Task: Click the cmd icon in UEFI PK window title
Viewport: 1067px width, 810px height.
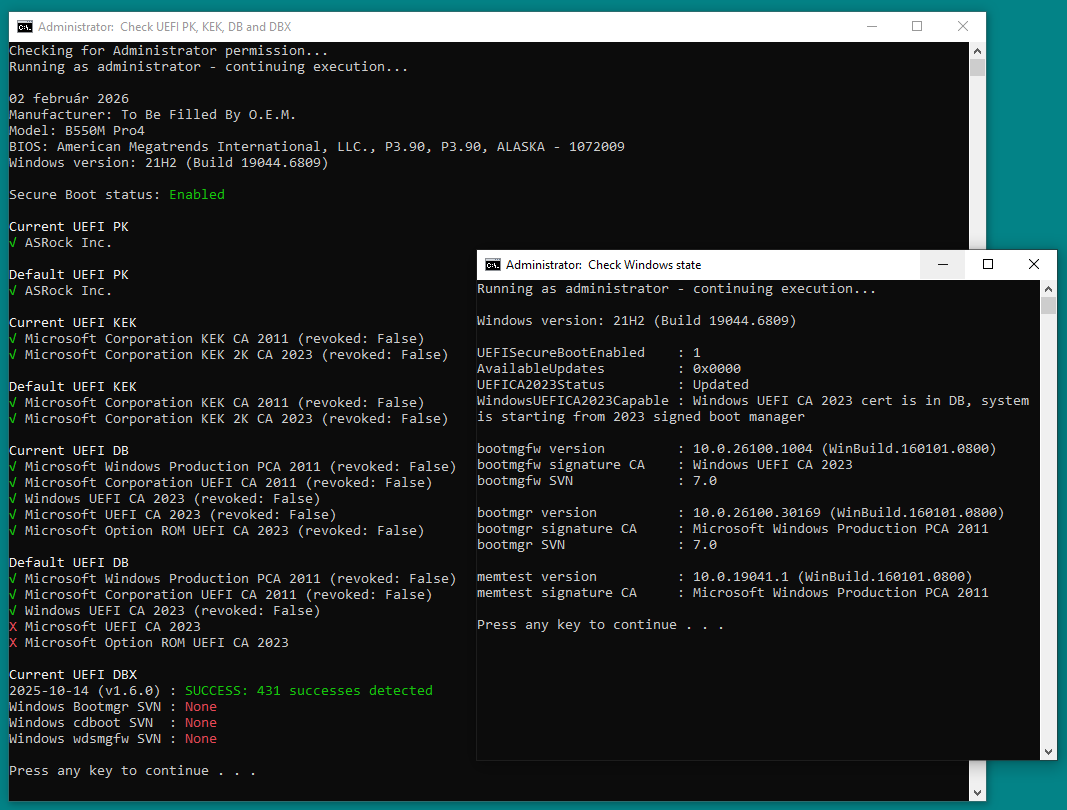Action: click(24, 27)
